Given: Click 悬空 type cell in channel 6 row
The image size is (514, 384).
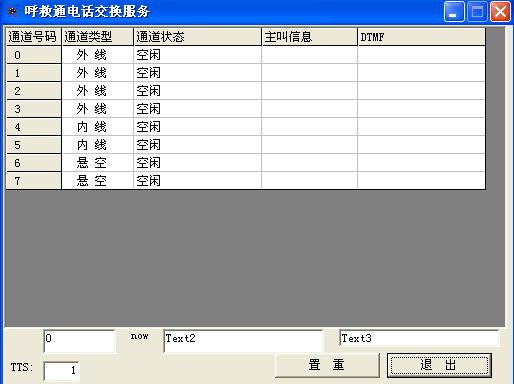Looking at the screenshot, I should pyautogui.click(x=98, y=163).
